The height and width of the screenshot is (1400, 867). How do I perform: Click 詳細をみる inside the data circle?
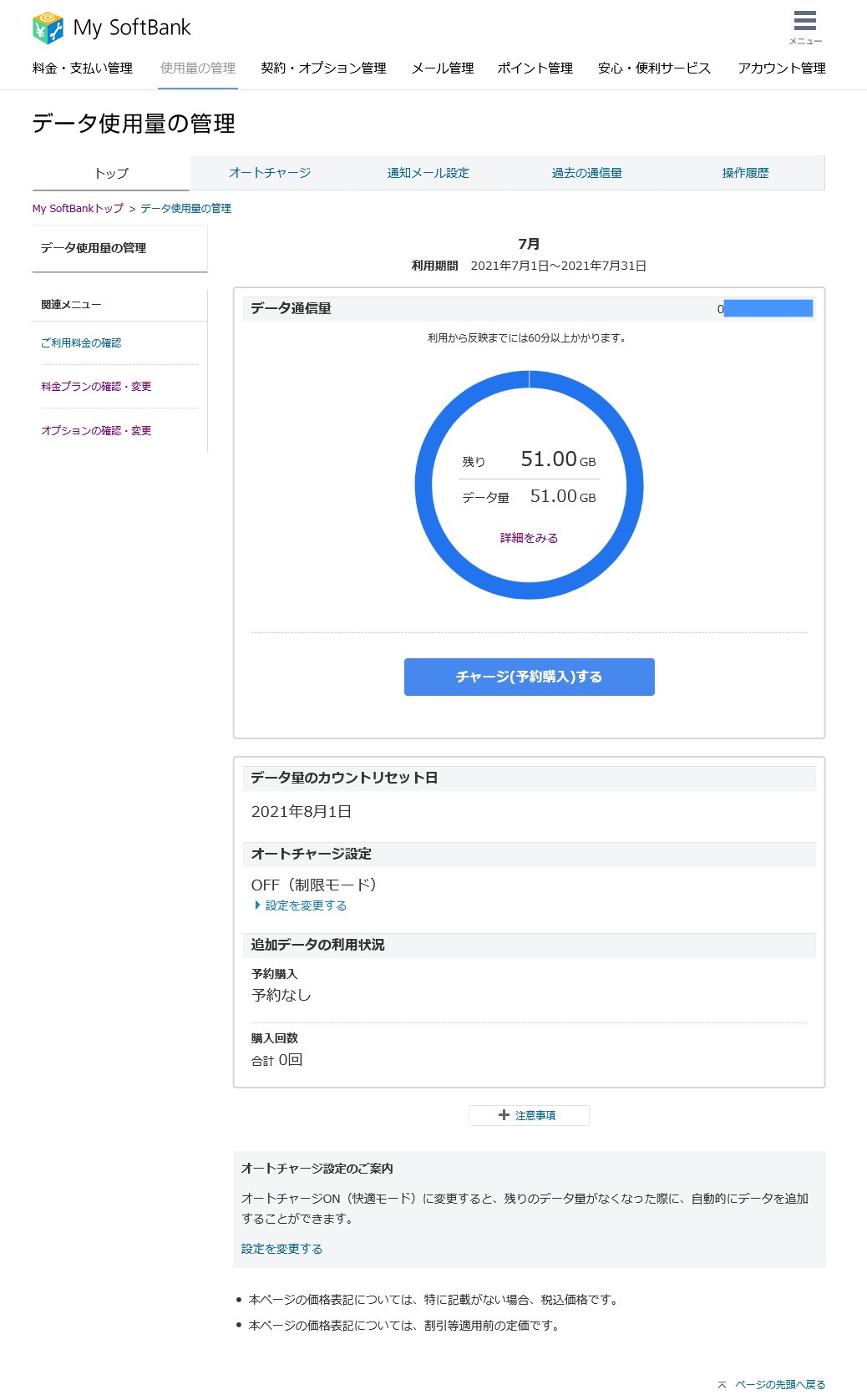tap(529, 538)
